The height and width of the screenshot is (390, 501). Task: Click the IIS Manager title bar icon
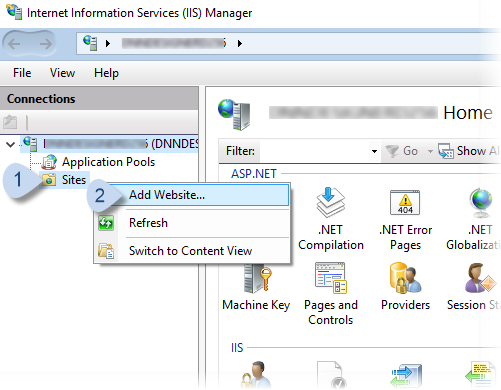14,12
